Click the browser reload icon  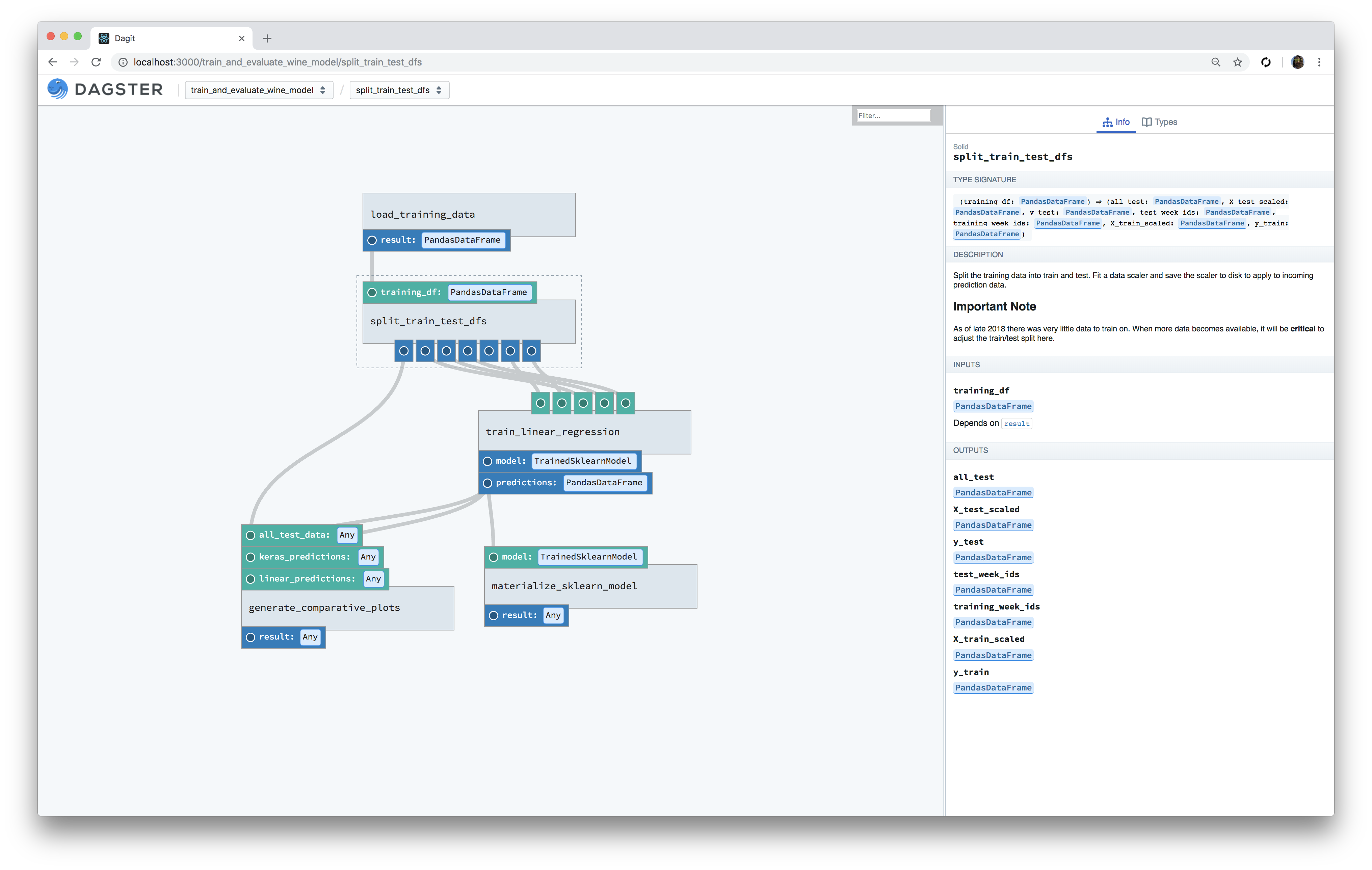click(x=95, y=62)
